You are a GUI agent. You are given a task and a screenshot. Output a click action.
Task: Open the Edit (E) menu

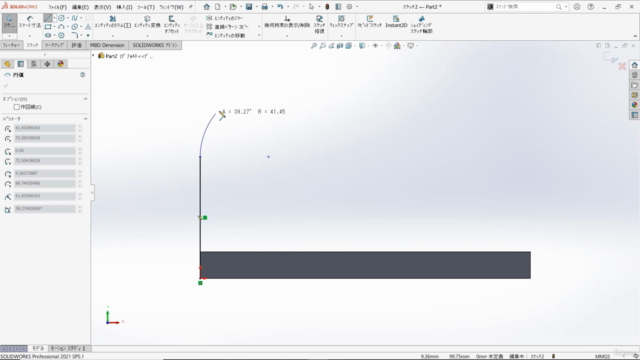[80, 7]
